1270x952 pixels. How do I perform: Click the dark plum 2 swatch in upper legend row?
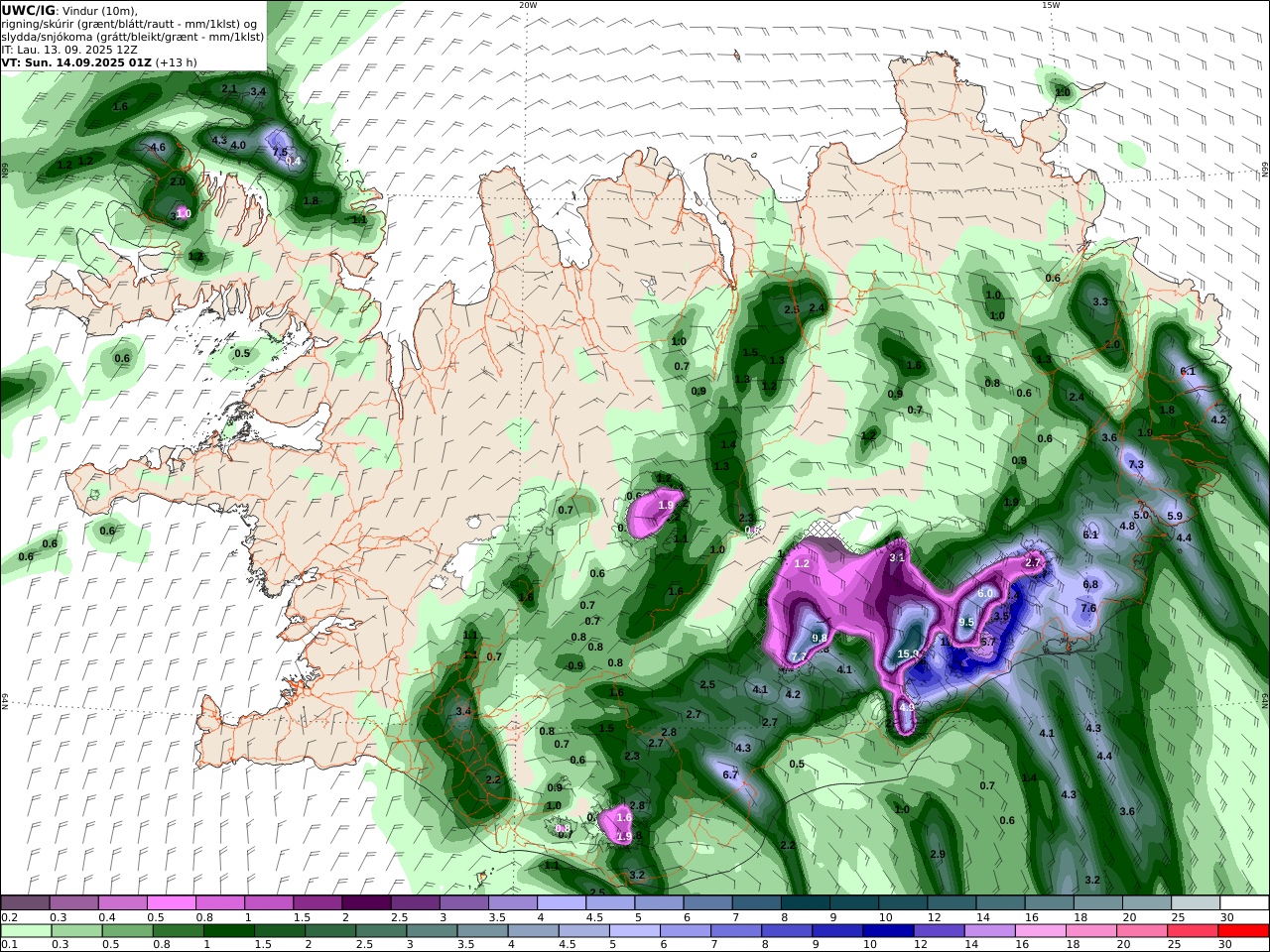pyautogui.click(x=366, y=903)
